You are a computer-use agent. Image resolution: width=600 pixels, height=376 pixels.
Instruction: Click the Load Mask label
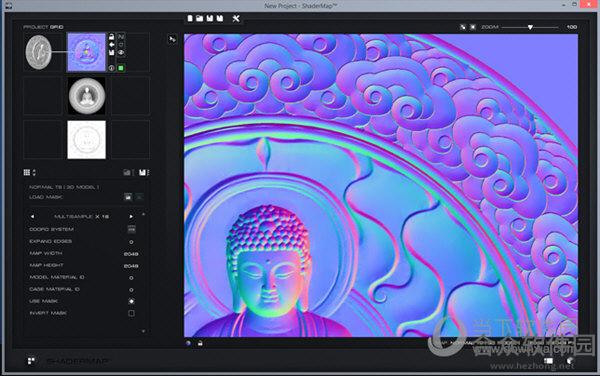point(46,197)
